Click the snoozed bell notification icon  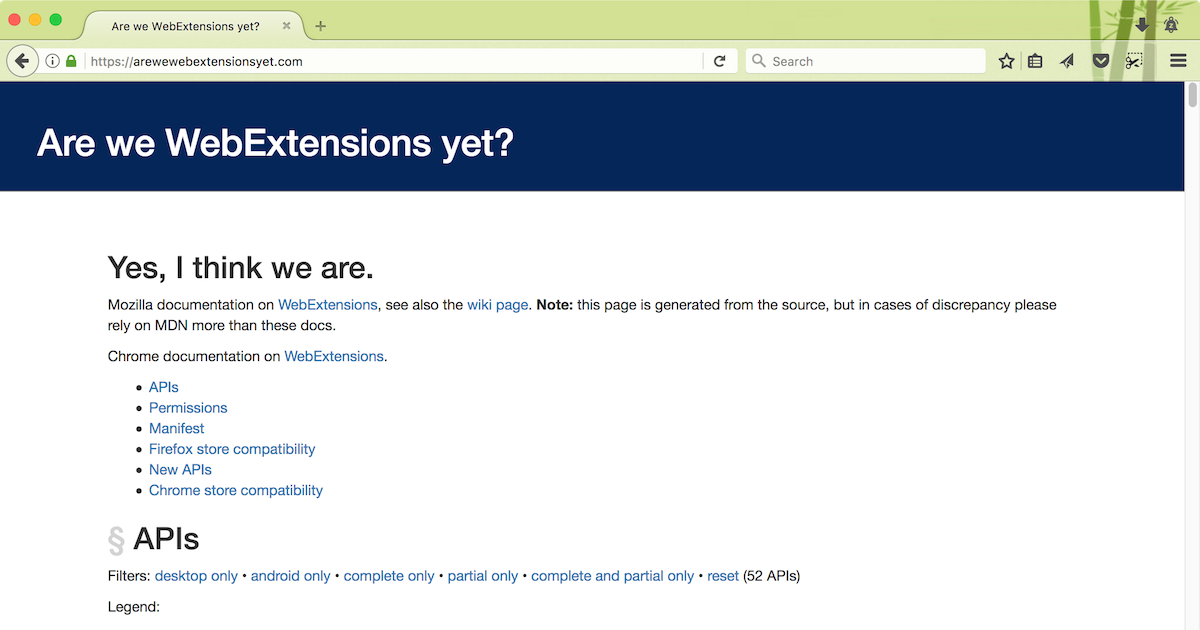click(1170, 25)
